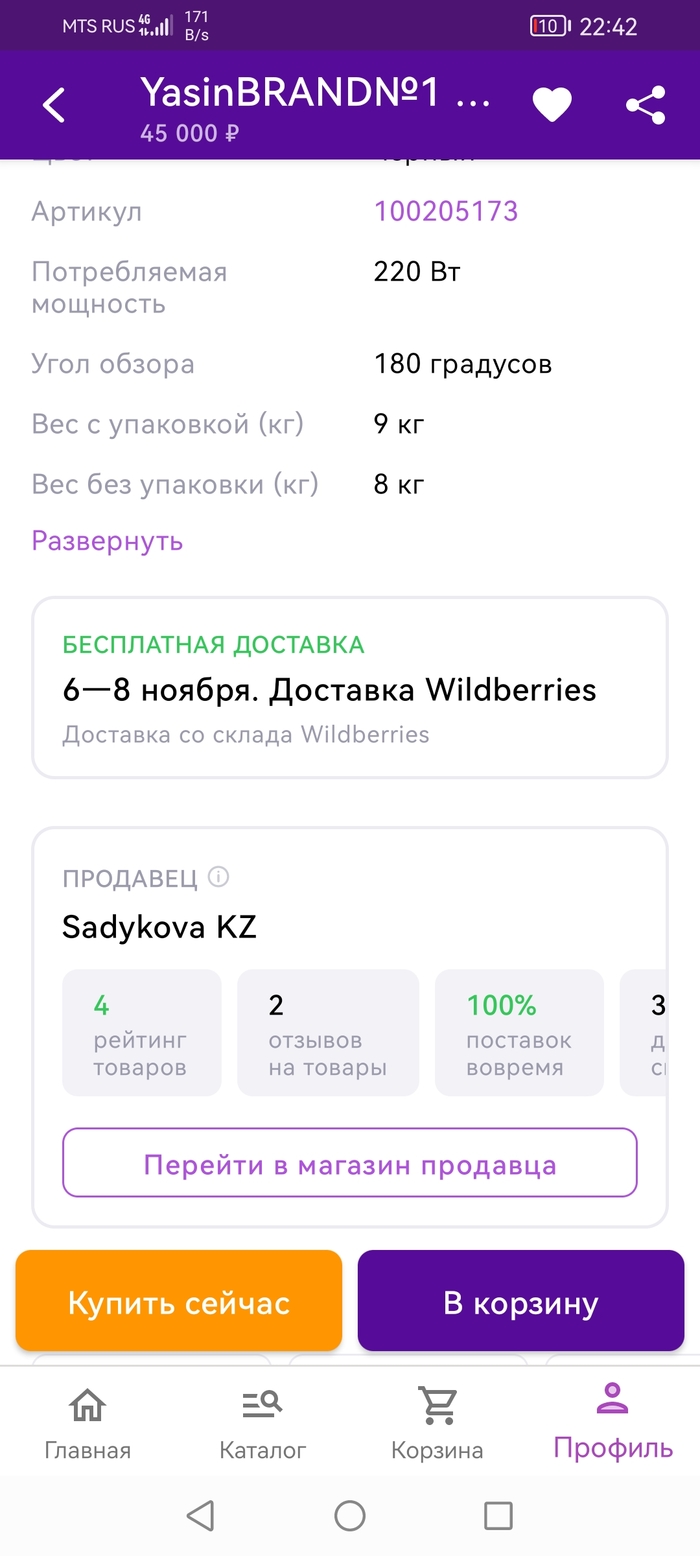Screen dimensions: 700x1556
Task: Add product to favorites with heart icon
Action: click(x=551, y=105)
